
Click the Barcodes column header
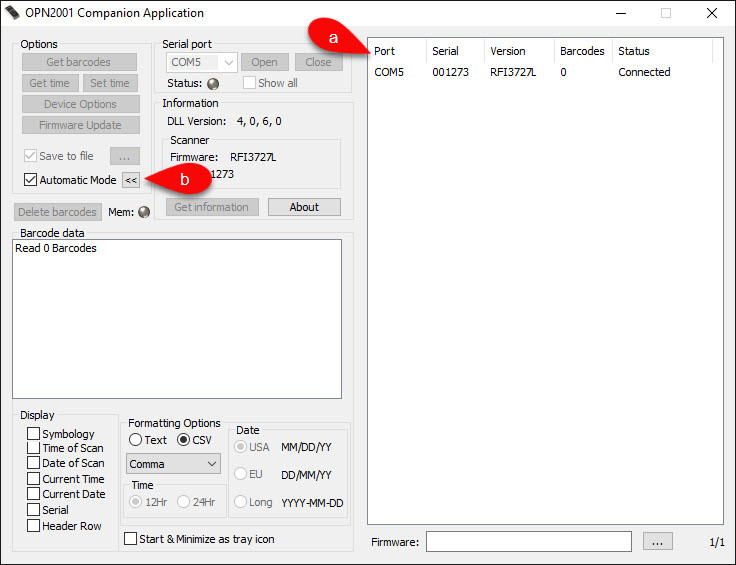click(583, 51)
